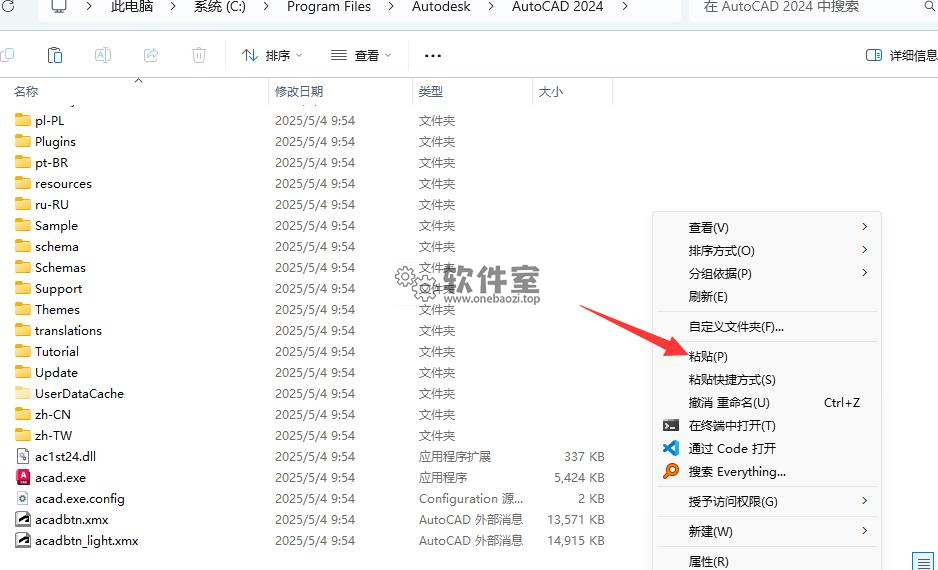This screenshot has height=570, width=938.
Task: Select the Sample folder icon
Action: (x=23, y=225)
